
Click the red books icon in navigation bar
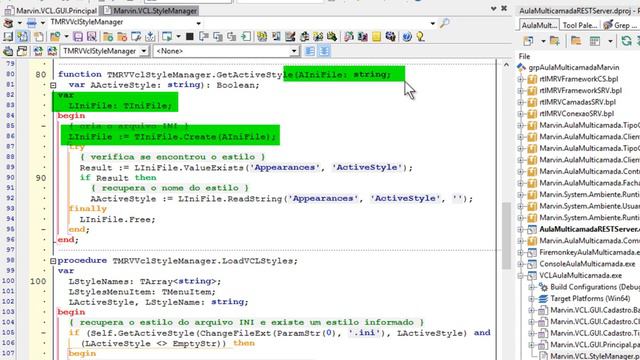[8, 23]
